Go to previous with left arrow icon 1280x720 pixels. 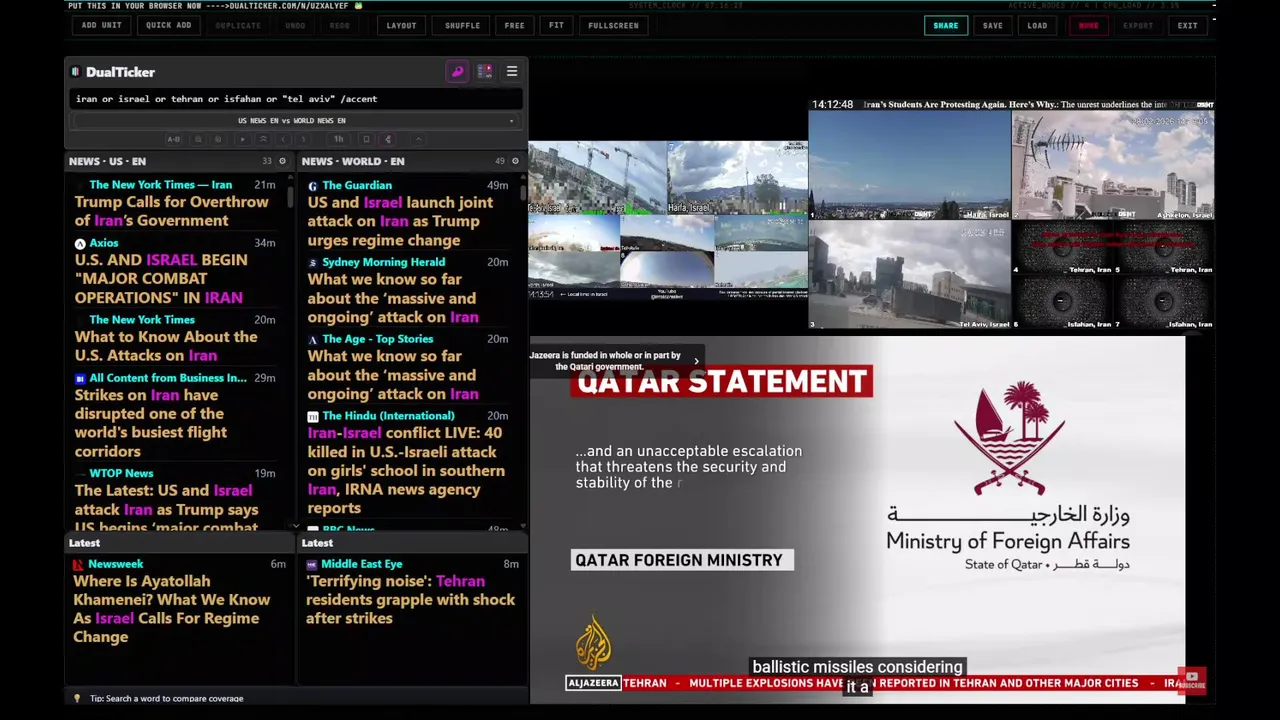(283, 139)
